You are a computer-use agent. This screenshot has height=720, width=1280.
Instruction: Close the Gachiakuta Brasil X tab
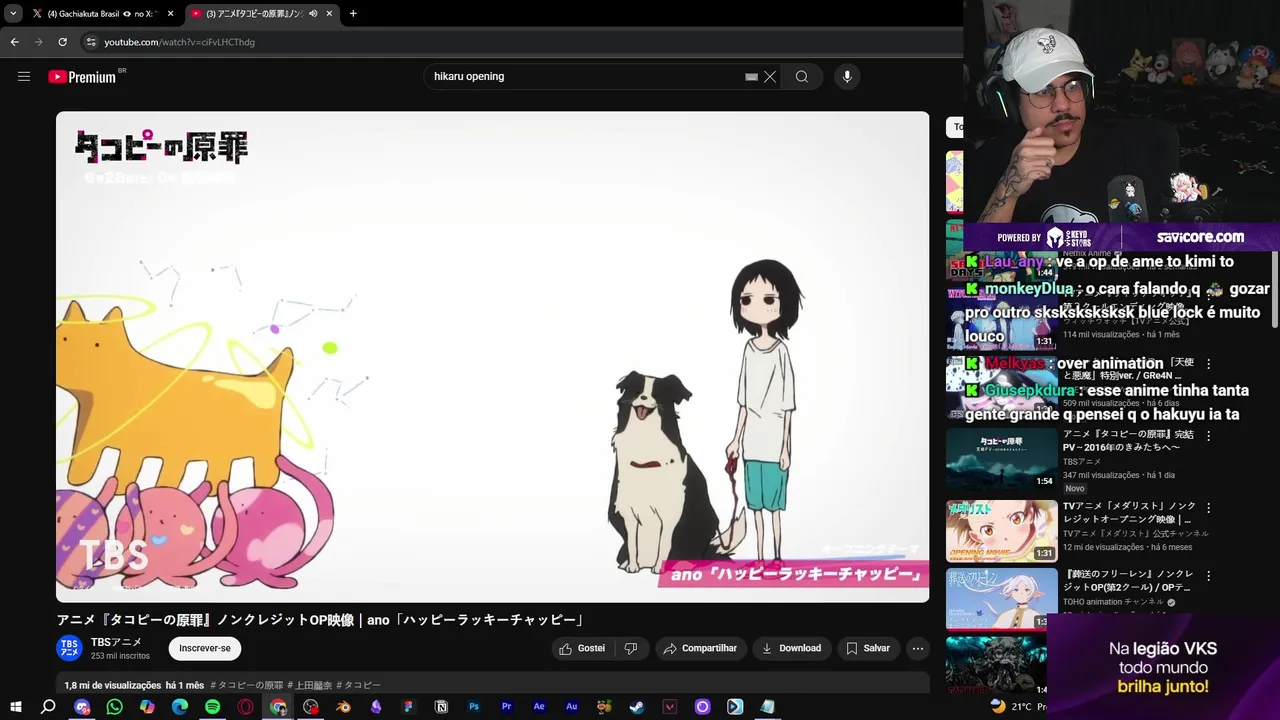[170, 14]
